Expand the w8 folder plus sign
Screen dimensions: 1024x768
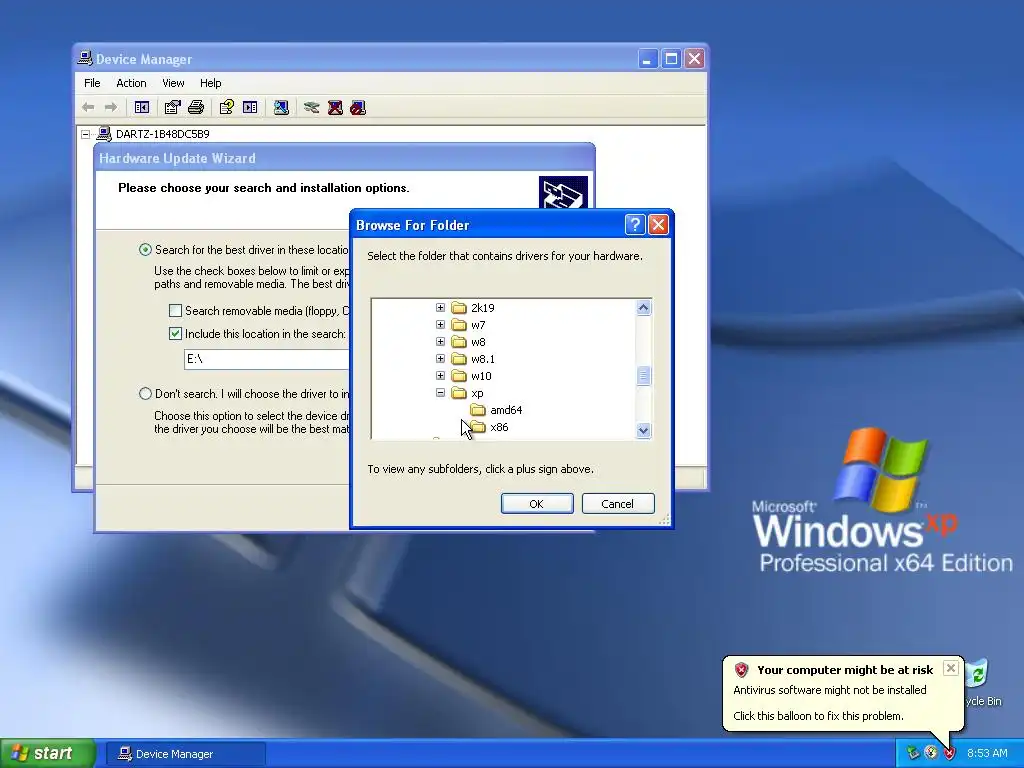(x=440, y=342)
